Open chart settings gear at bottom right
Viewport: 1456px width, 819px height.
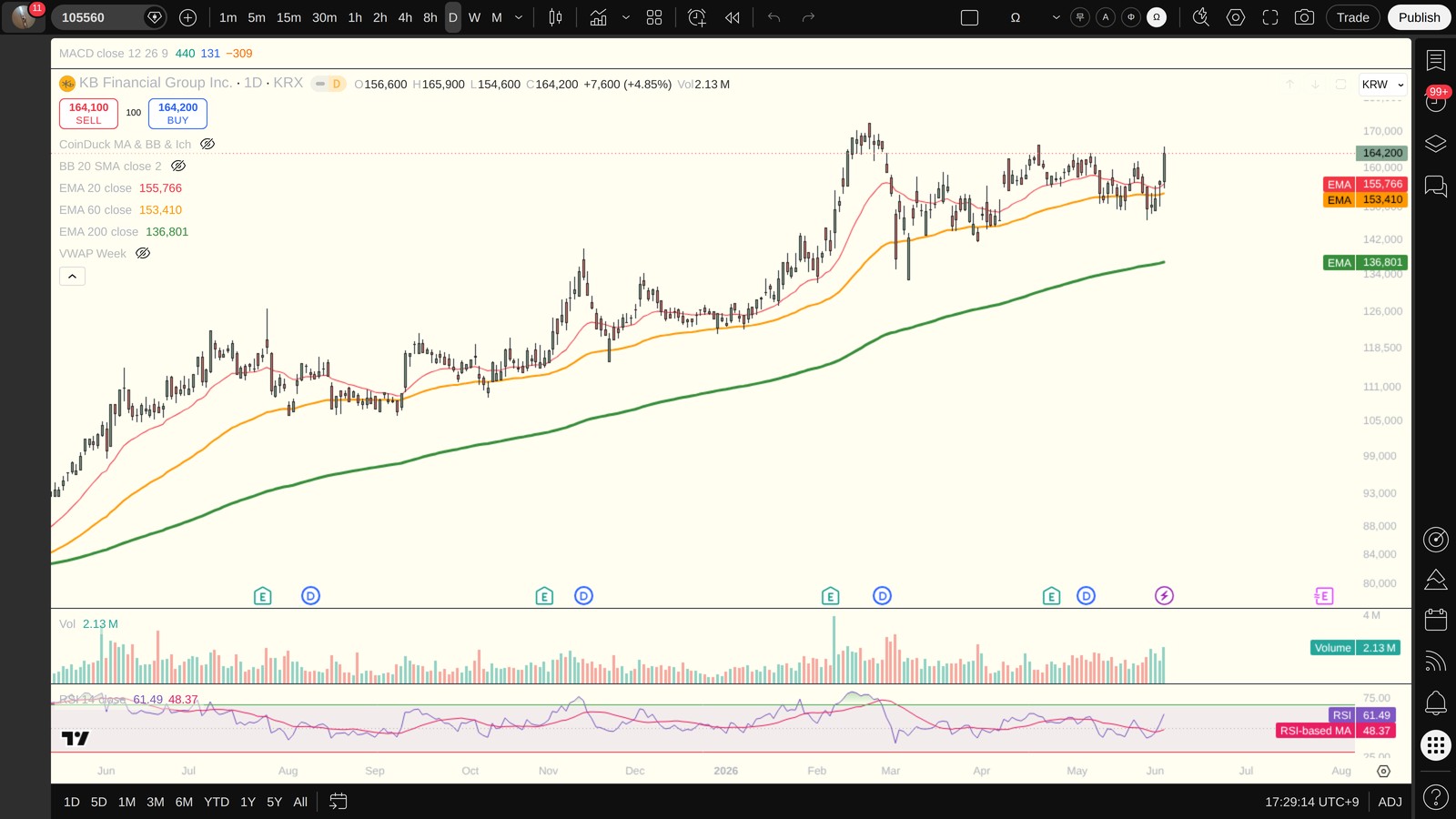[1383, 771]
